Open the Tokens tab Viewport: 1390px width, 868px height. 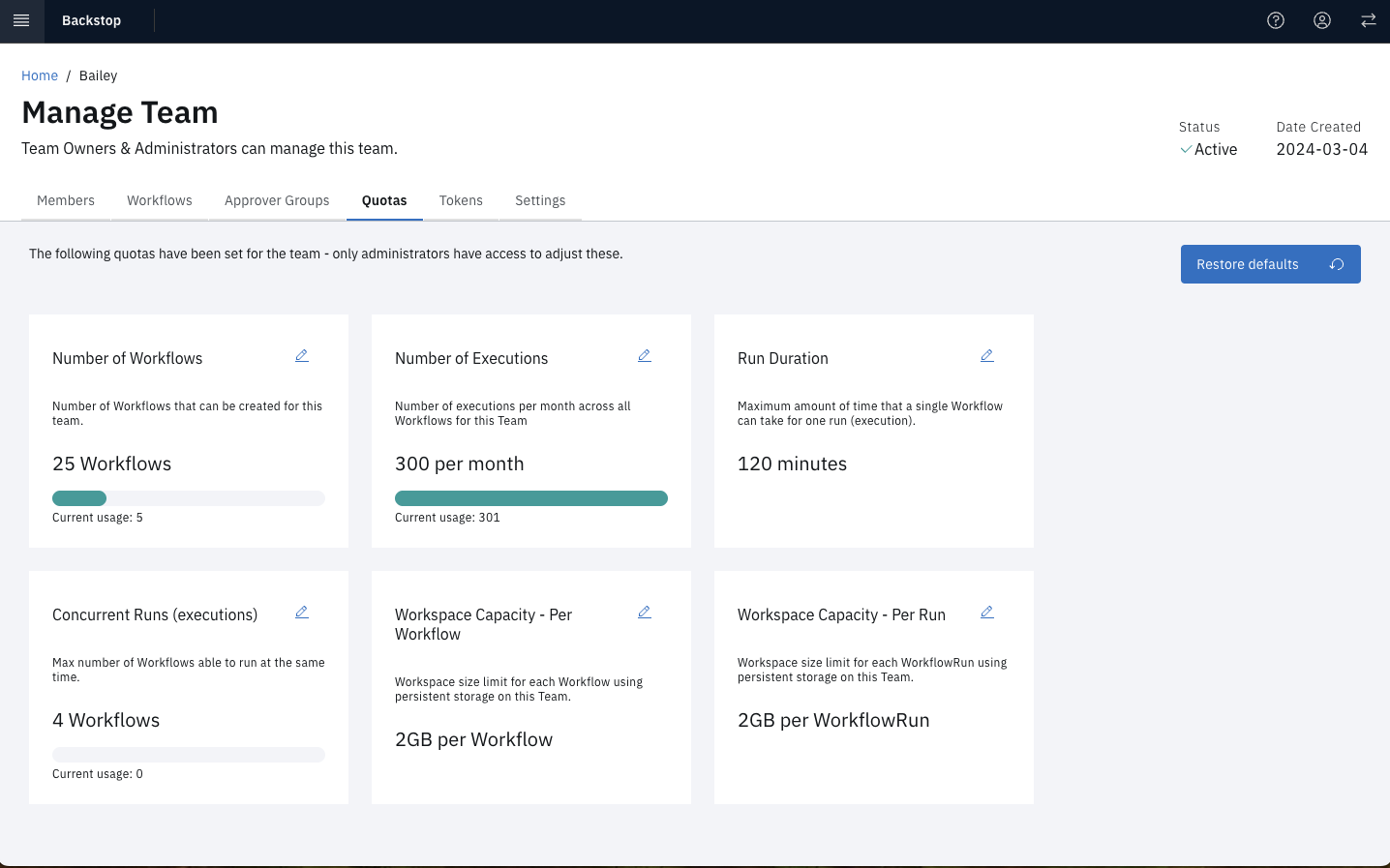click(x=461, y=201)
